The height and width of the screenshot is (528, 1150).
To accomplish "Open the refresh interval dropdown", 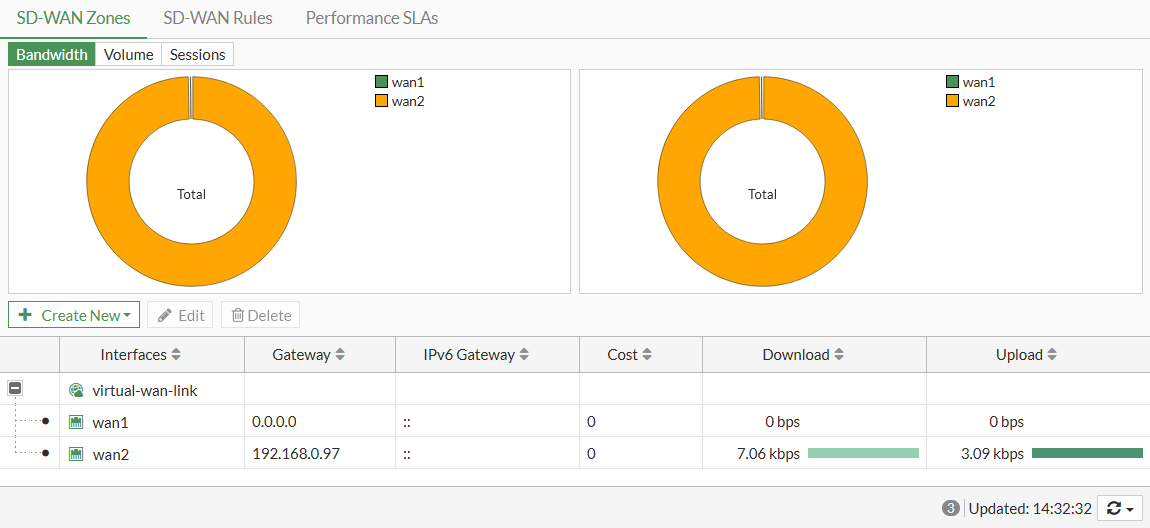I will click(1120, 509).
